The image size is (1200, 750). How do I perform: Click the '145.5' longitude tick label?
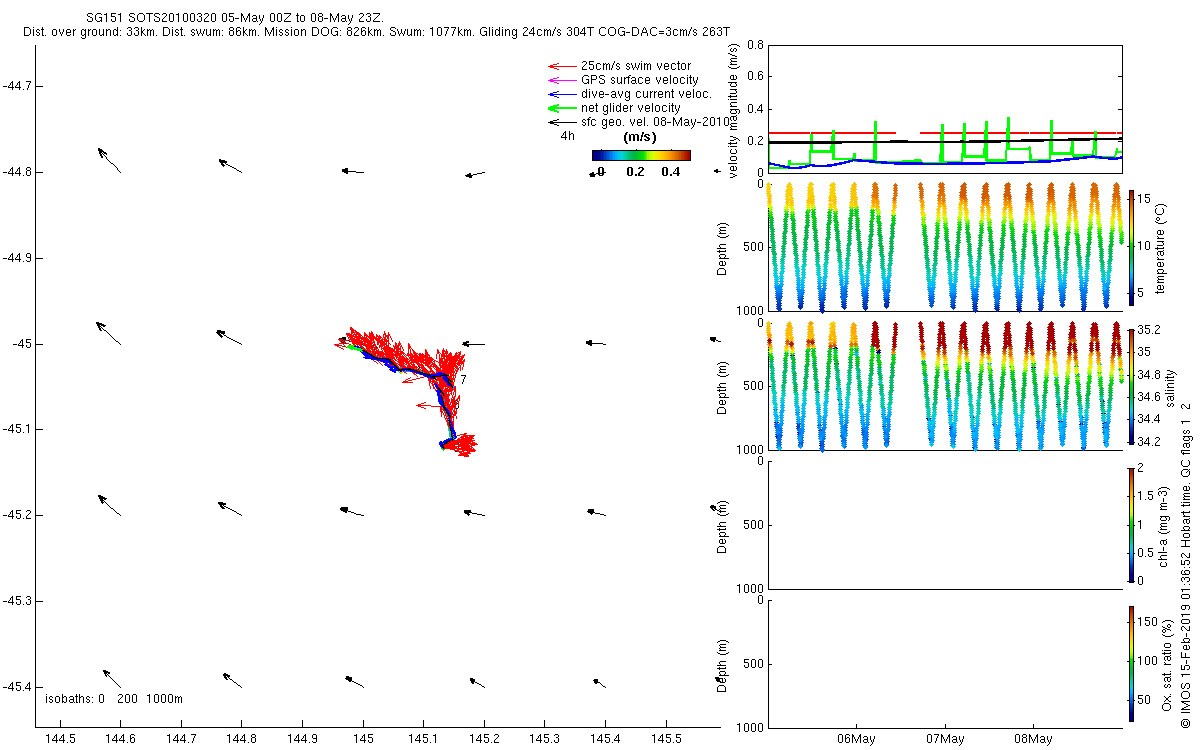(x=665, y=738)
